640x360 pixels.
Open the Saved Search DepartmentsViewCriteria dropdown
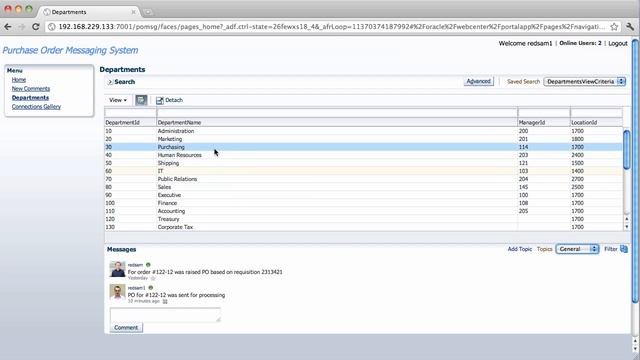click(x=584, y=82)
